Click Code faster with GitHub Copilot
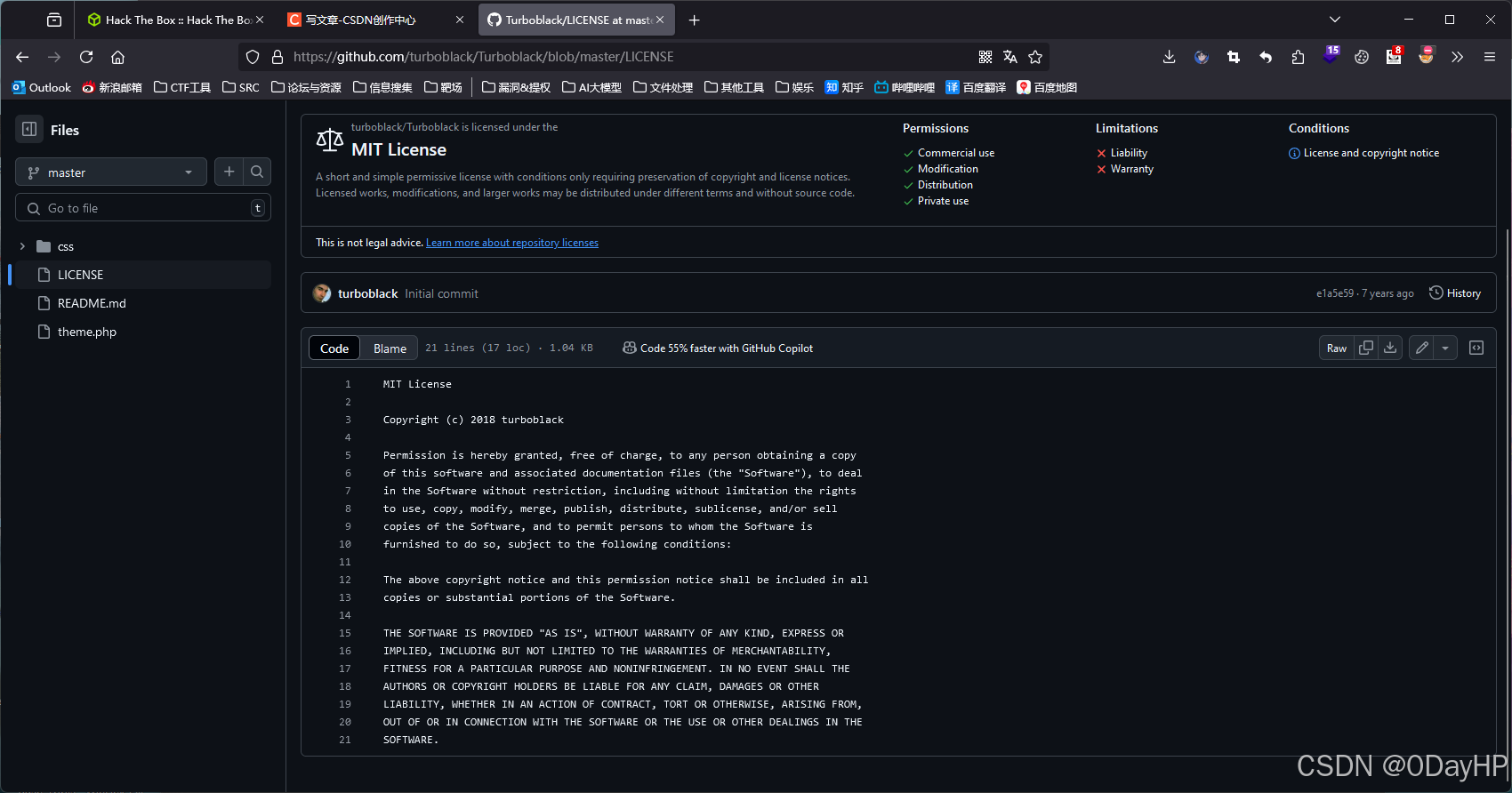The image size is (1512, 793). (x=718, y=348)
